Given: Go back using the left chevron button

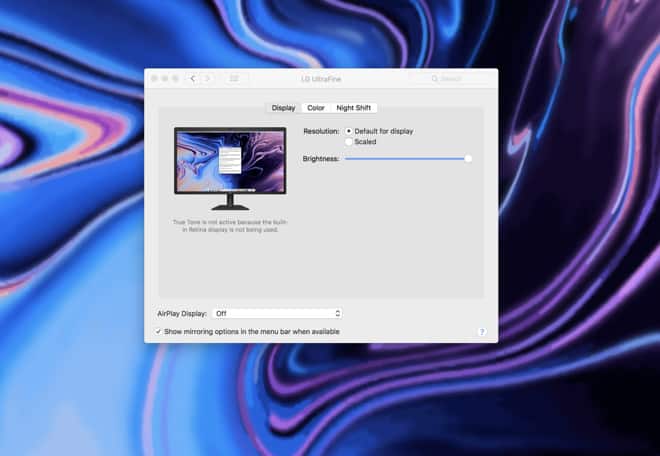Looking at the screenshot, I should 193,78.
